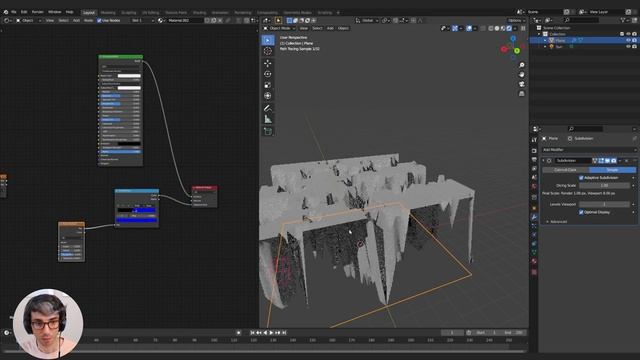This screenshot has height=360, width=640.
Task: Disable the Plane object in renders
Action: pos(634,40)
